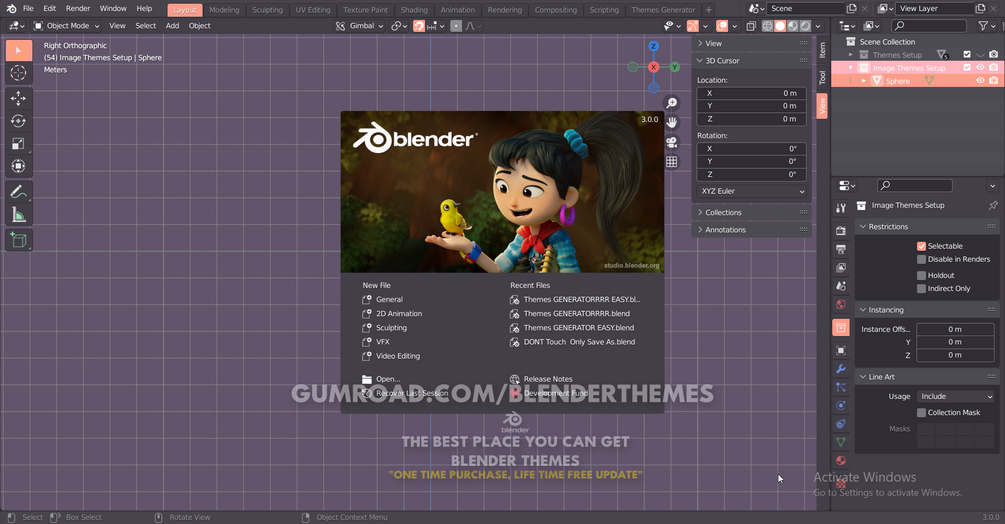This screenshot has width=1005, height=524.
Task: Toggle Themes Setup collection exclude checkbox
Action: (967, 54)
